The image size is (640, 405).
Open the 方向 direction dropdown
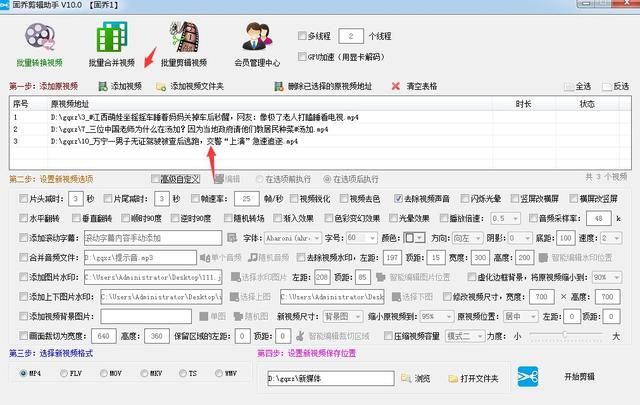468,238
